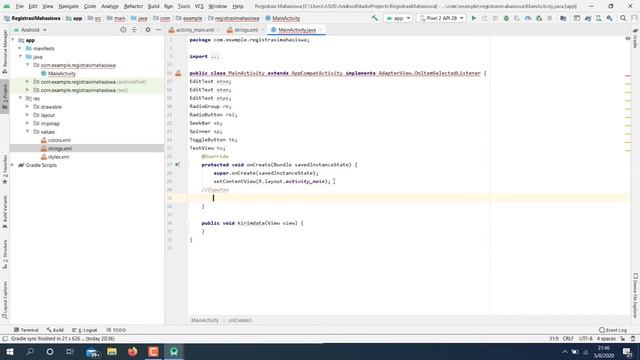Open the Layout Captures side tab
Viewport: 640px width, 360px height.
point(5,300)
